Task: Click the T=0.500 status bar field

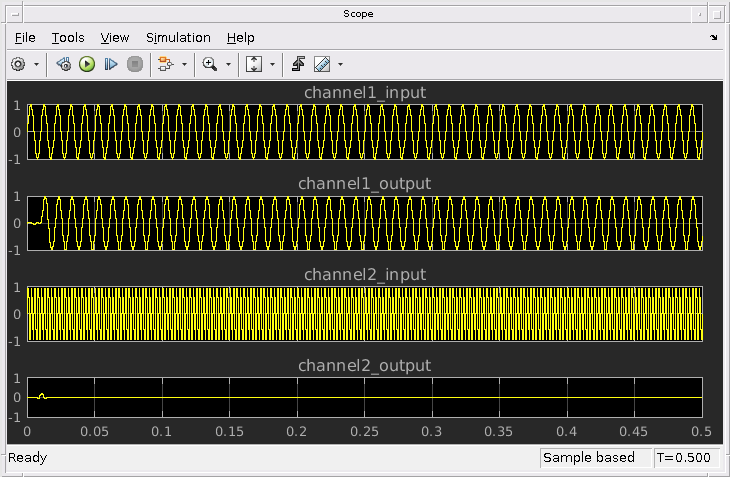Action: pos(685,458)
